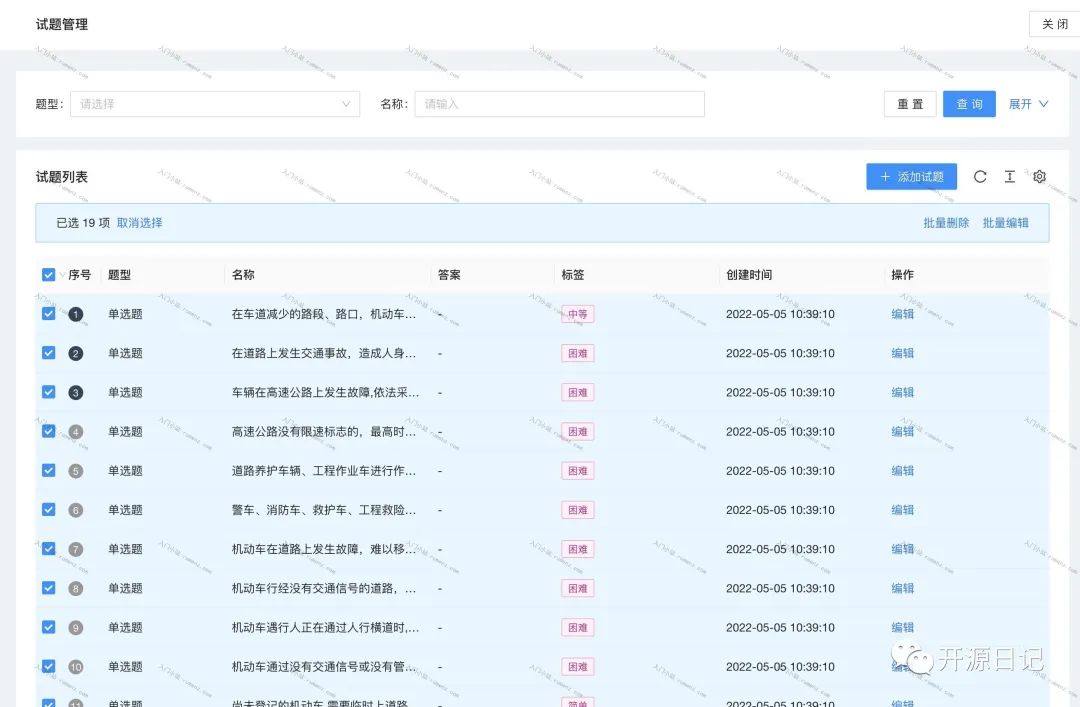This screenshot has width=1080, height=707.
Task: Click the 创建时间 column header
Action: click(749, 275)
